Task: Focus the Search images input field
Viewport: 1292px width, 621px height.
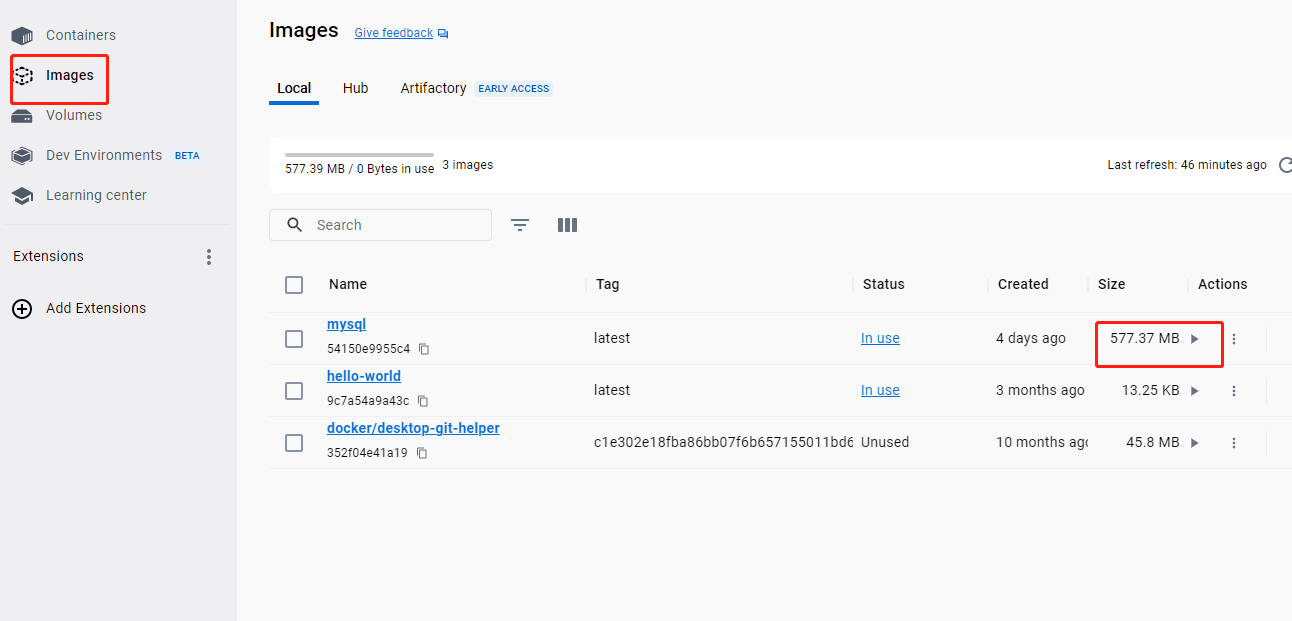Action: click(x=380, y=225)
